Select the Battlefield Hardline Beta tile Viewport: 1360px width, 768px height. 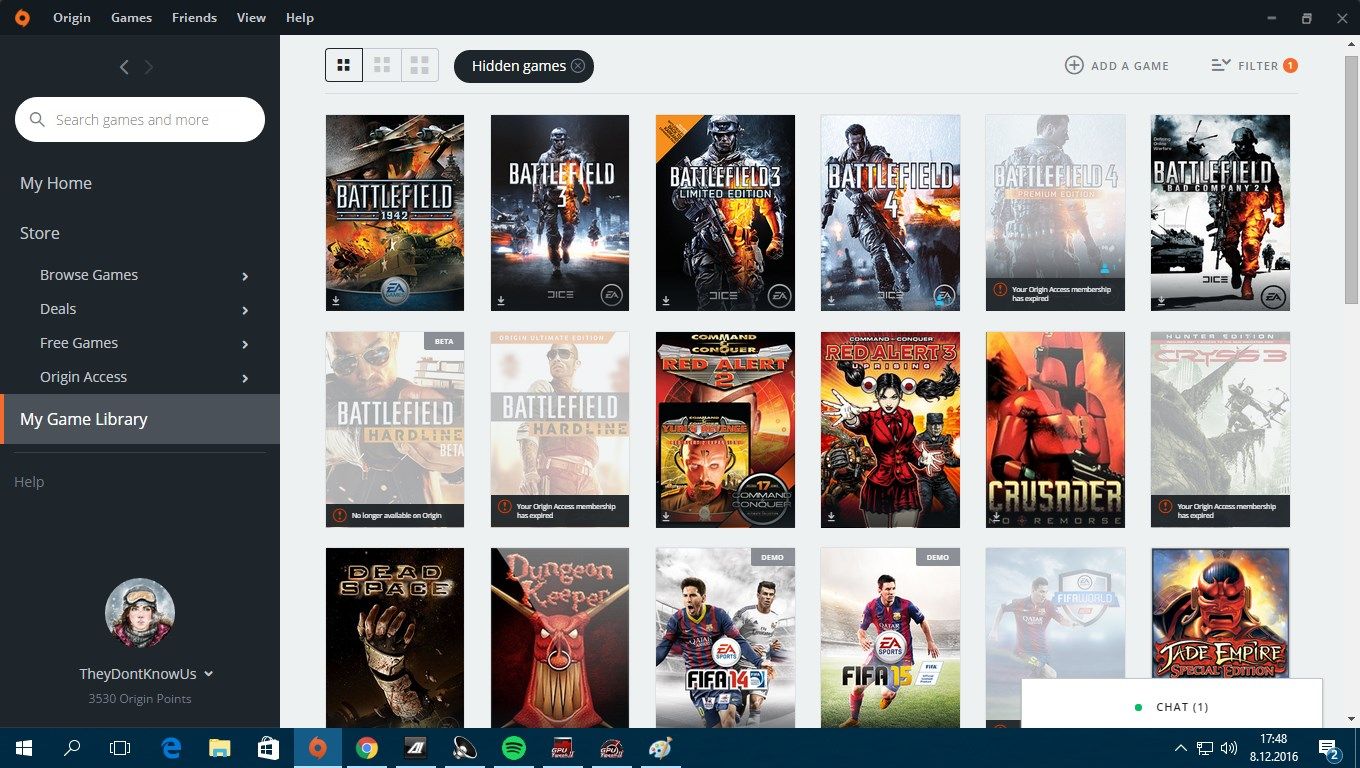(395, 430)
